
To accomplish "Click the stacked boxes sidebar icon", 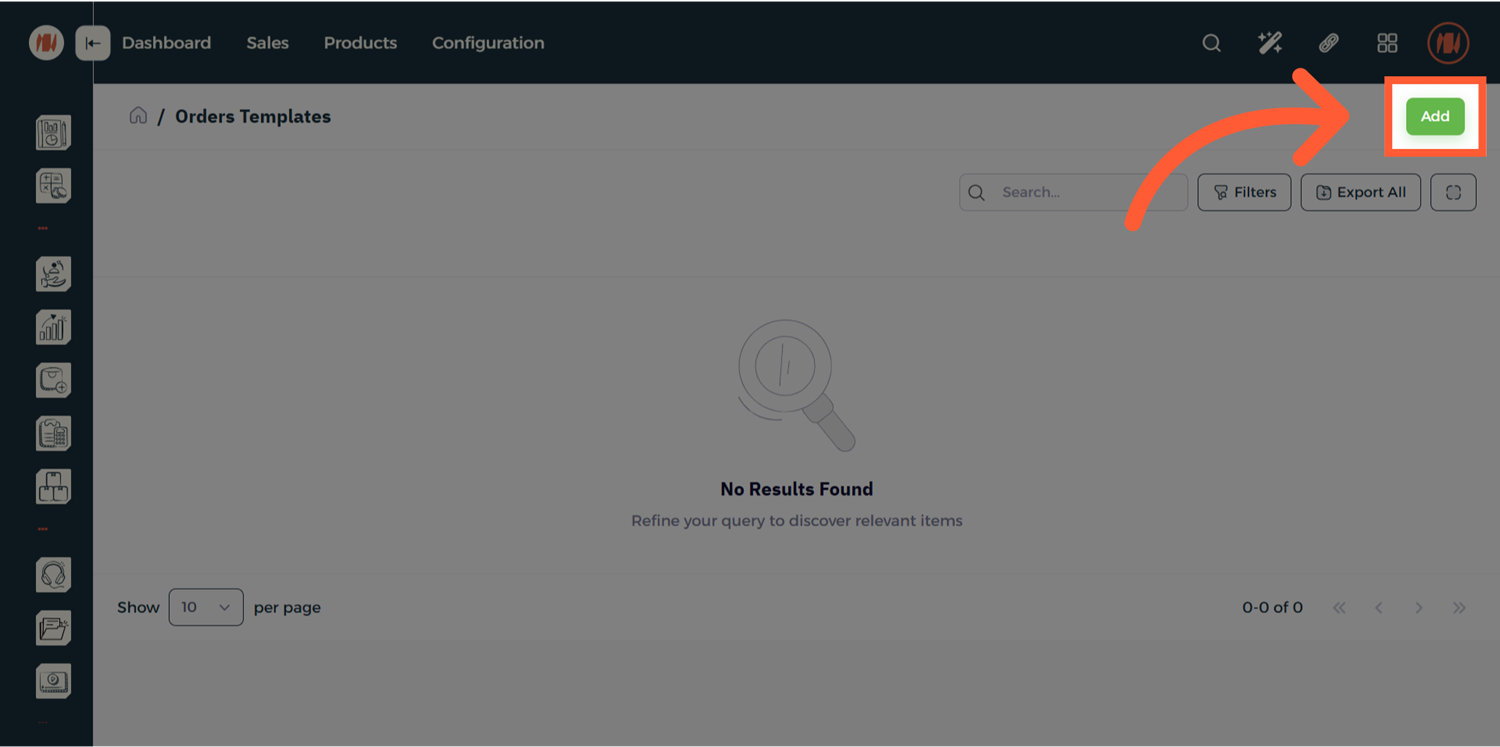I will [53, 487].
